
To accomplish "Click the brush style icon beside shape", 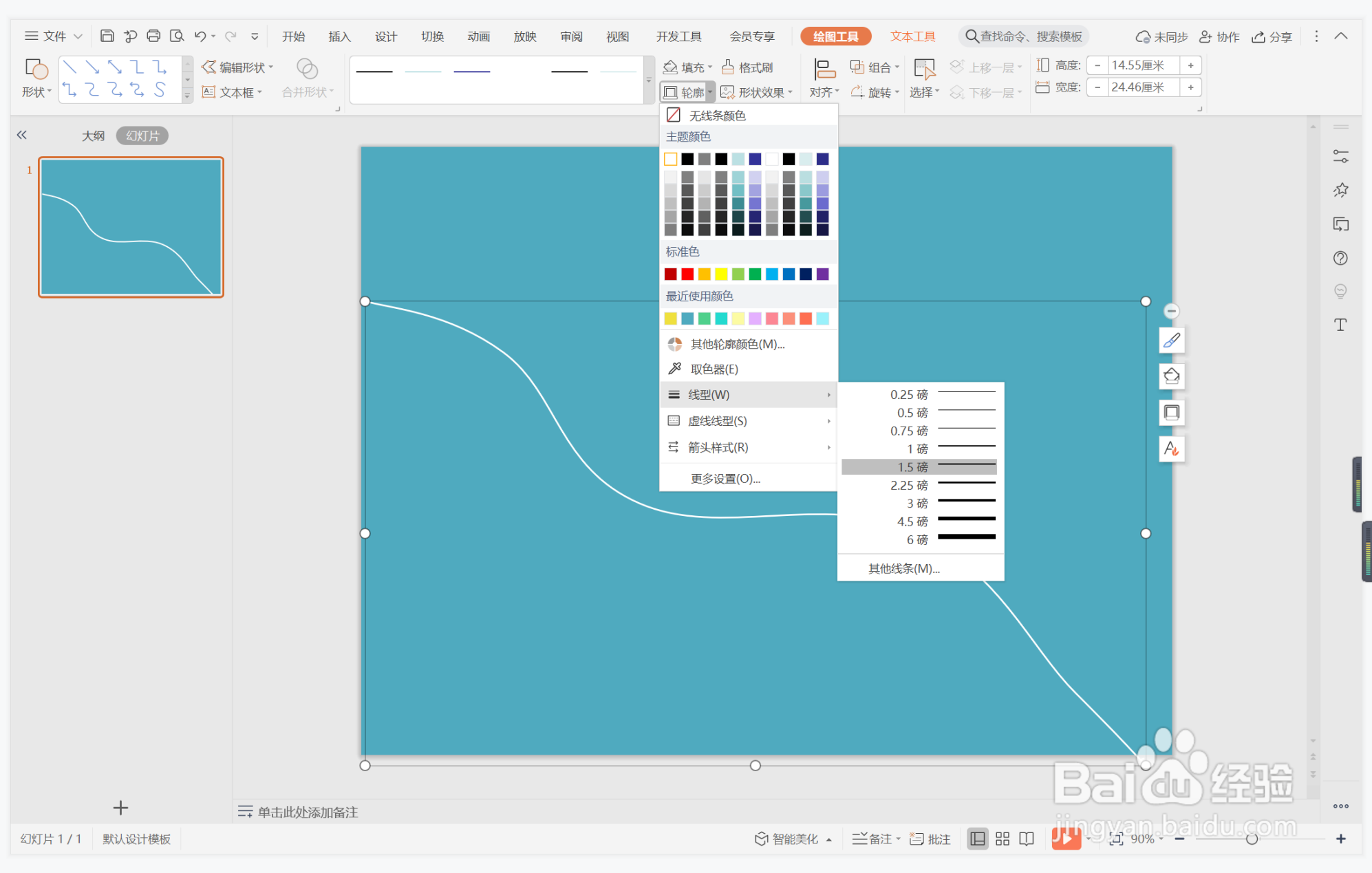I will tap(1171, 341).
